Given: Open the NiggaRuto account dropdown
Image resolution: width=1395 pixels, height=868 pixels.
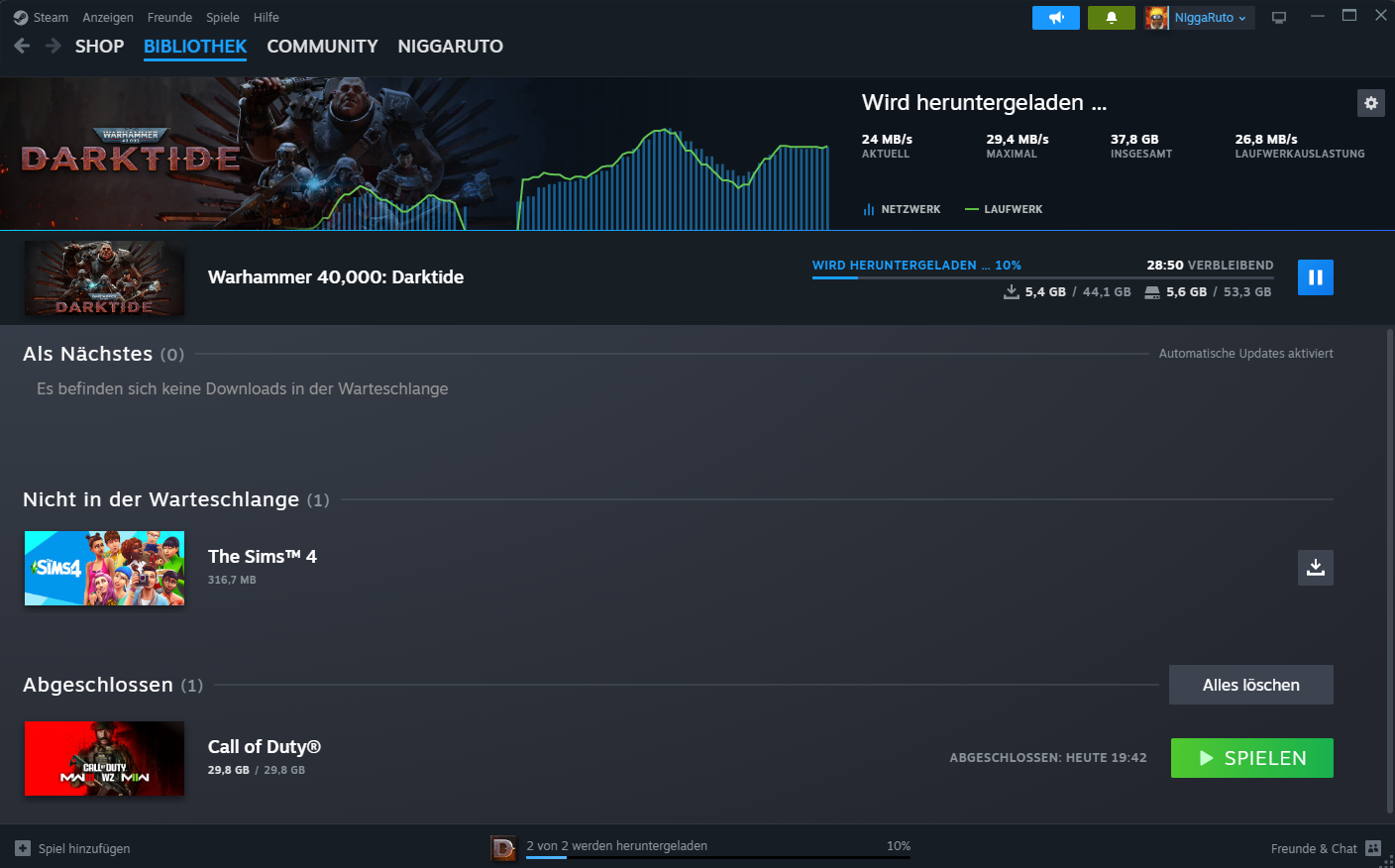Looking at the screenshot, I should click(x=1211, y=18).
